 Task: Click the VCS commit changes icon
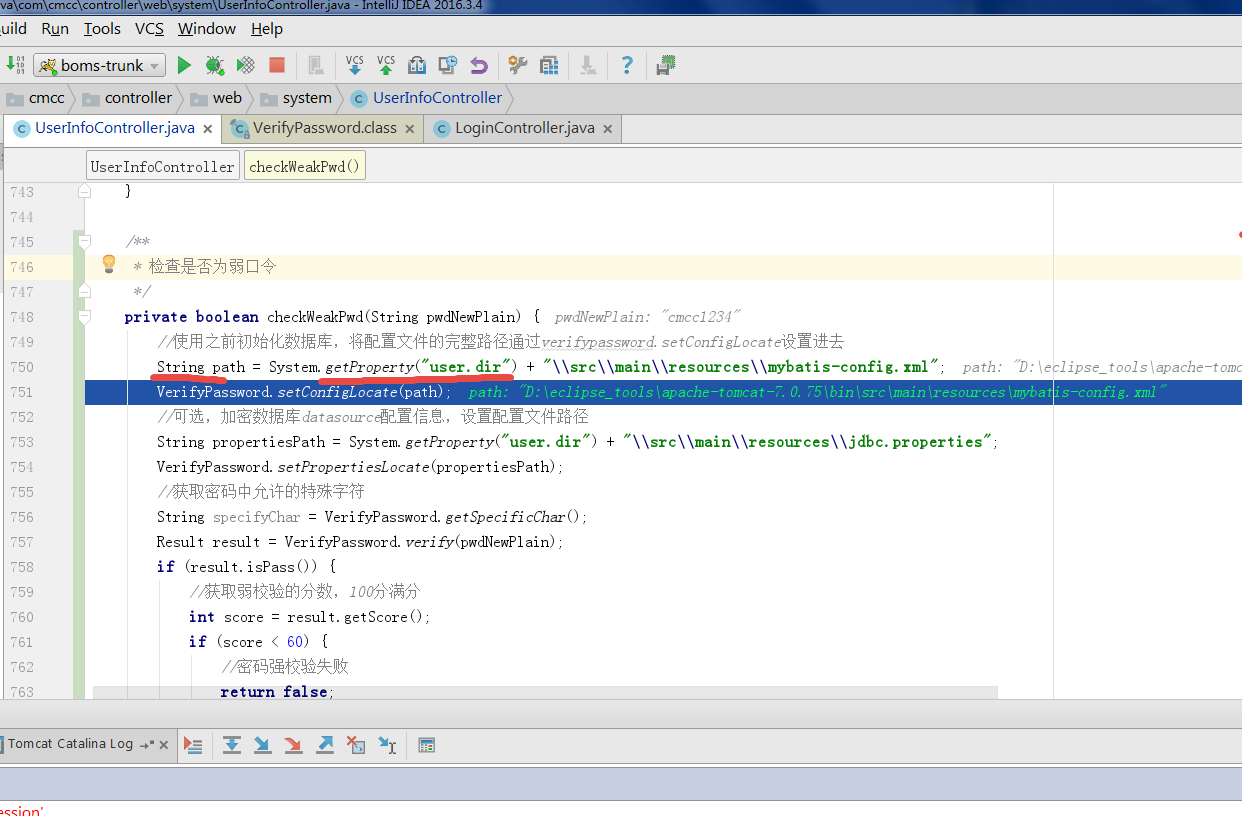pos(386,65)
